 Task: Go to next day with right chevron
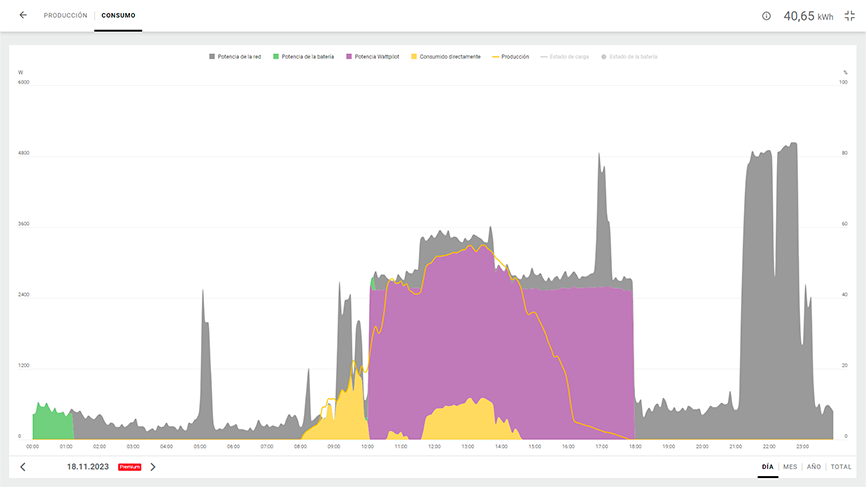pos(153,467)
